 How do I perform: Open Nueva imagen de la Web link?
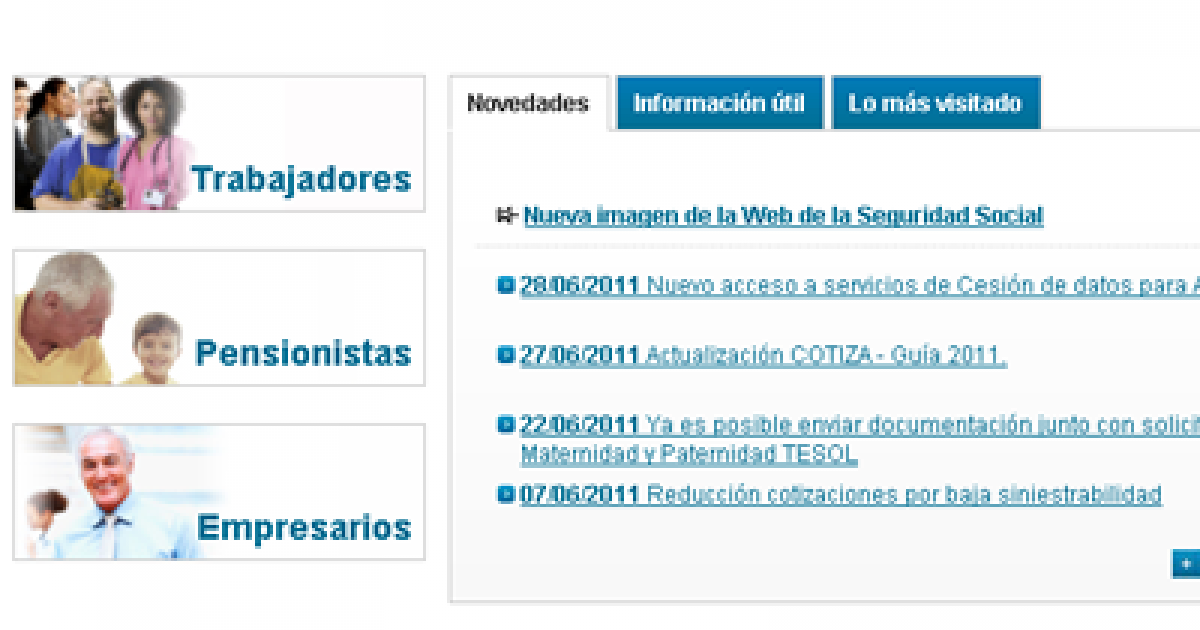click(783, 215)
